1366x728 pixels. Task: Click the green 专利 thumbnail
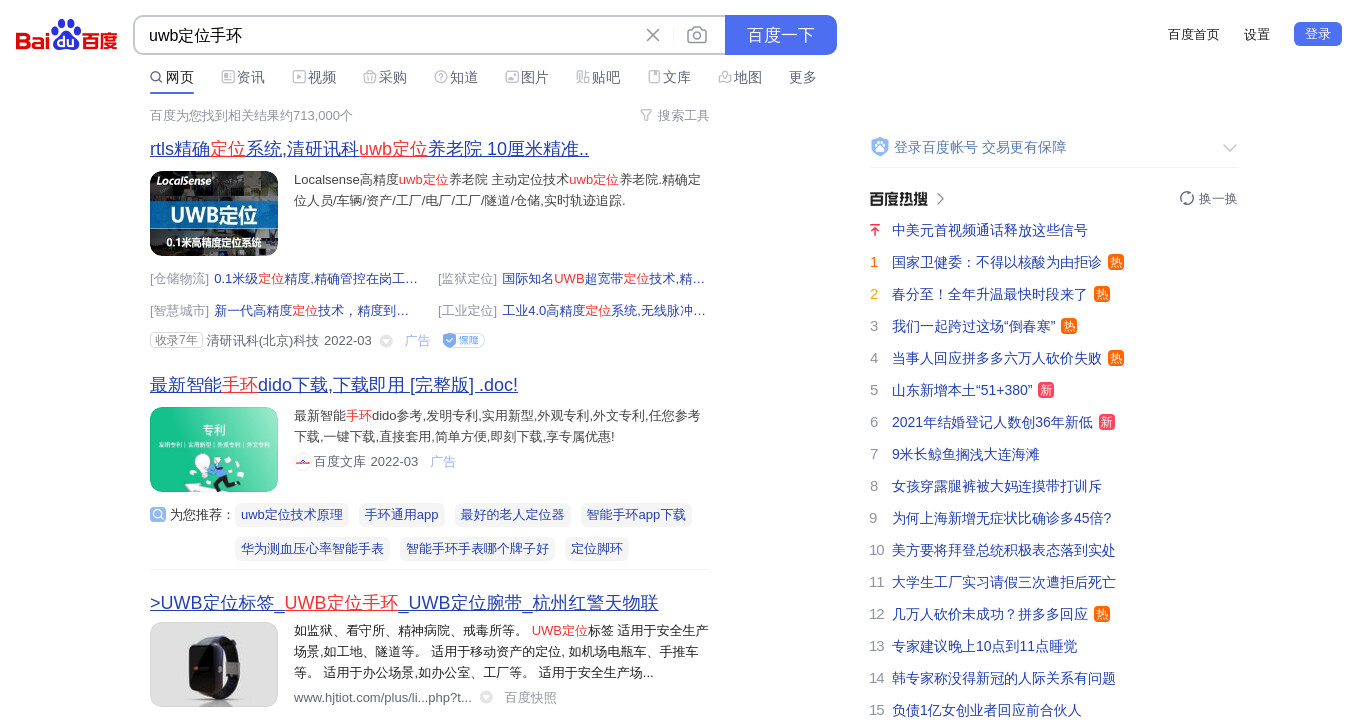[214, 449]
